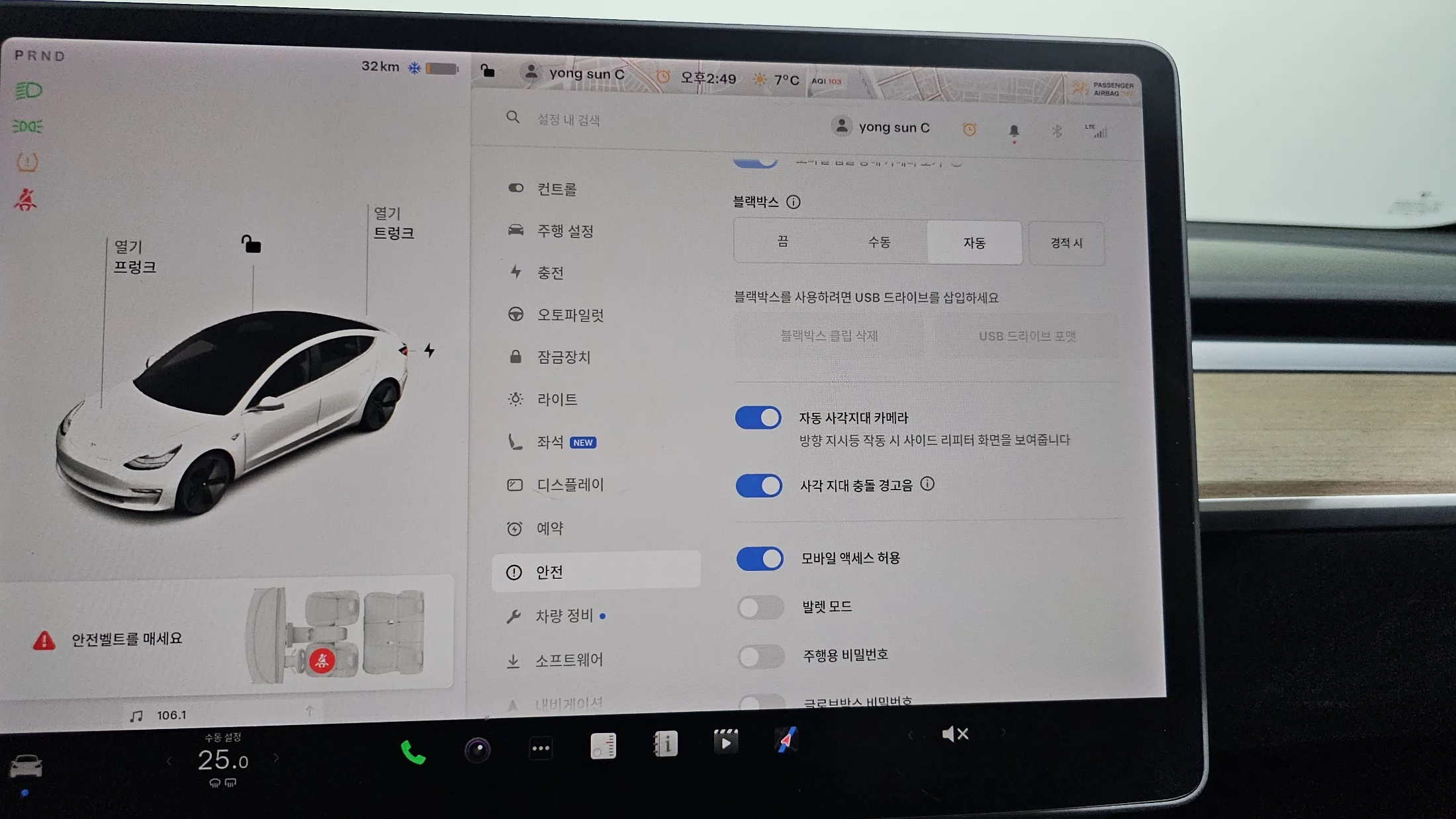Image resolution: width=1456 pixels, height=819 pixels.
Task: Click the 설정 내 검색 search field
Action: [568, 120]
